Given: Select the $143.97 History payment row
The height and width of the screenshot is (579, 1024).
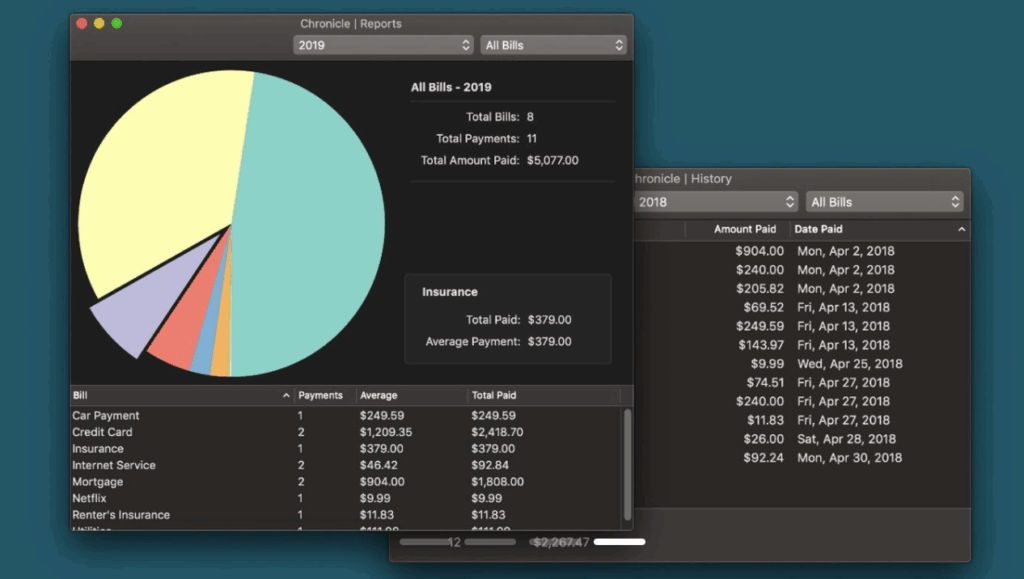Looking at the screenshot, I should 802,345.
